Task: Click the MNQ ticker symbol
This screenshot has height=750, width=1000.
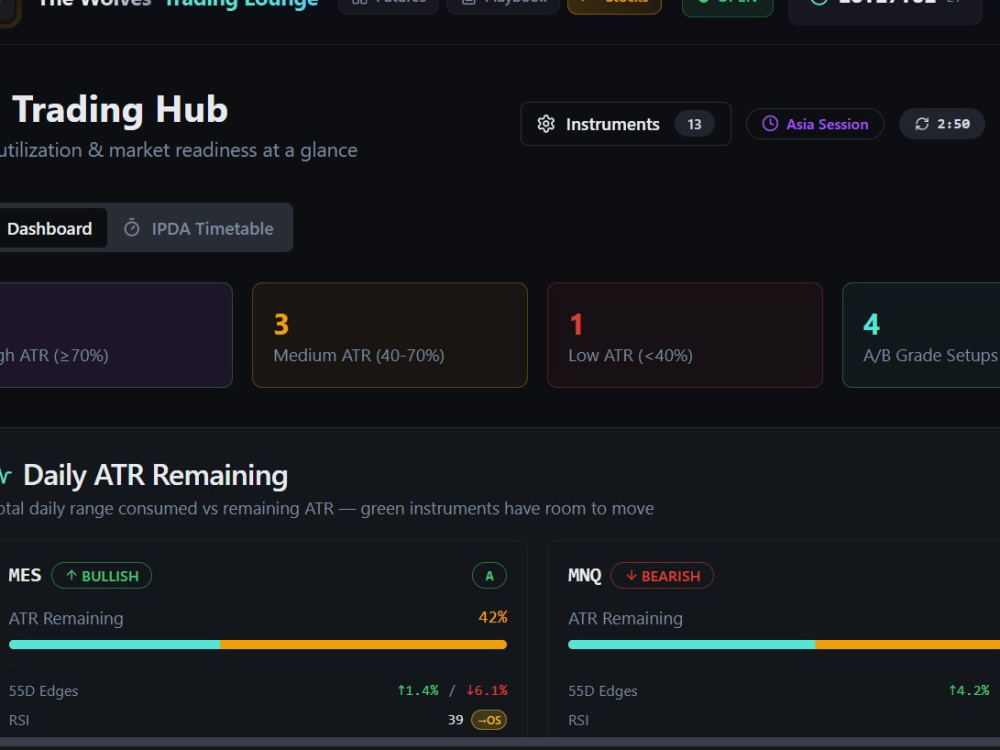Action: click(585, 575)
